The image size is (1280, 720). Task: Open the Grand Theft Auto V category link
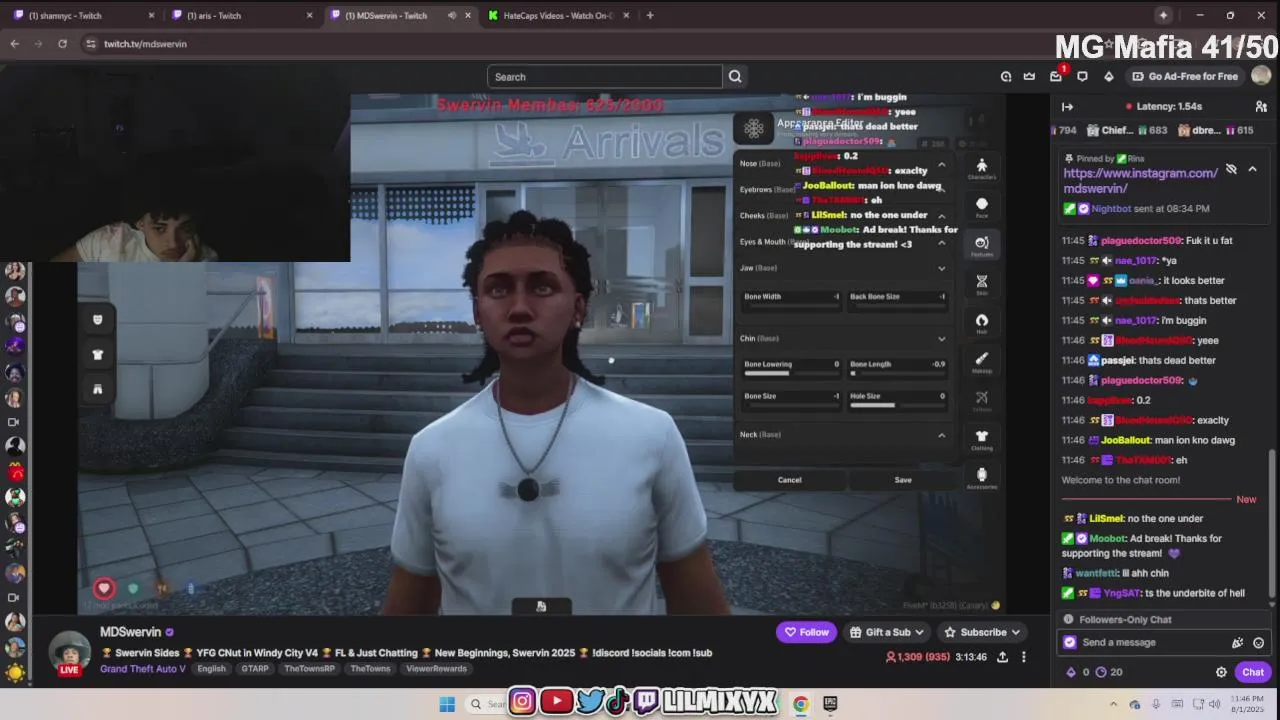coord(143,669)
